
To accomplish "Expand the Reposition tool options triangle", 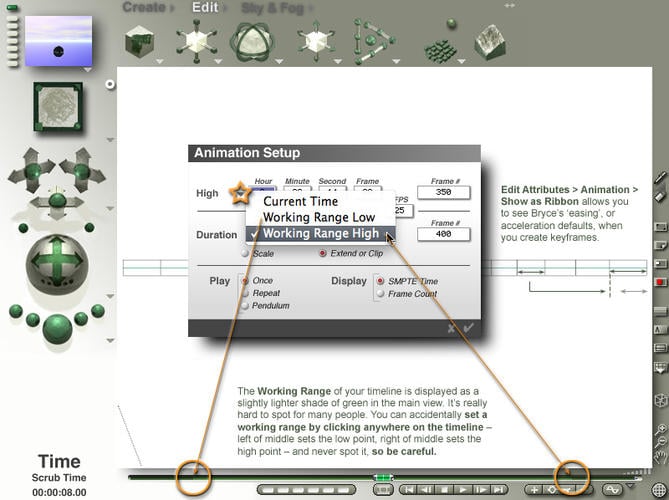I will coord(337,62).
